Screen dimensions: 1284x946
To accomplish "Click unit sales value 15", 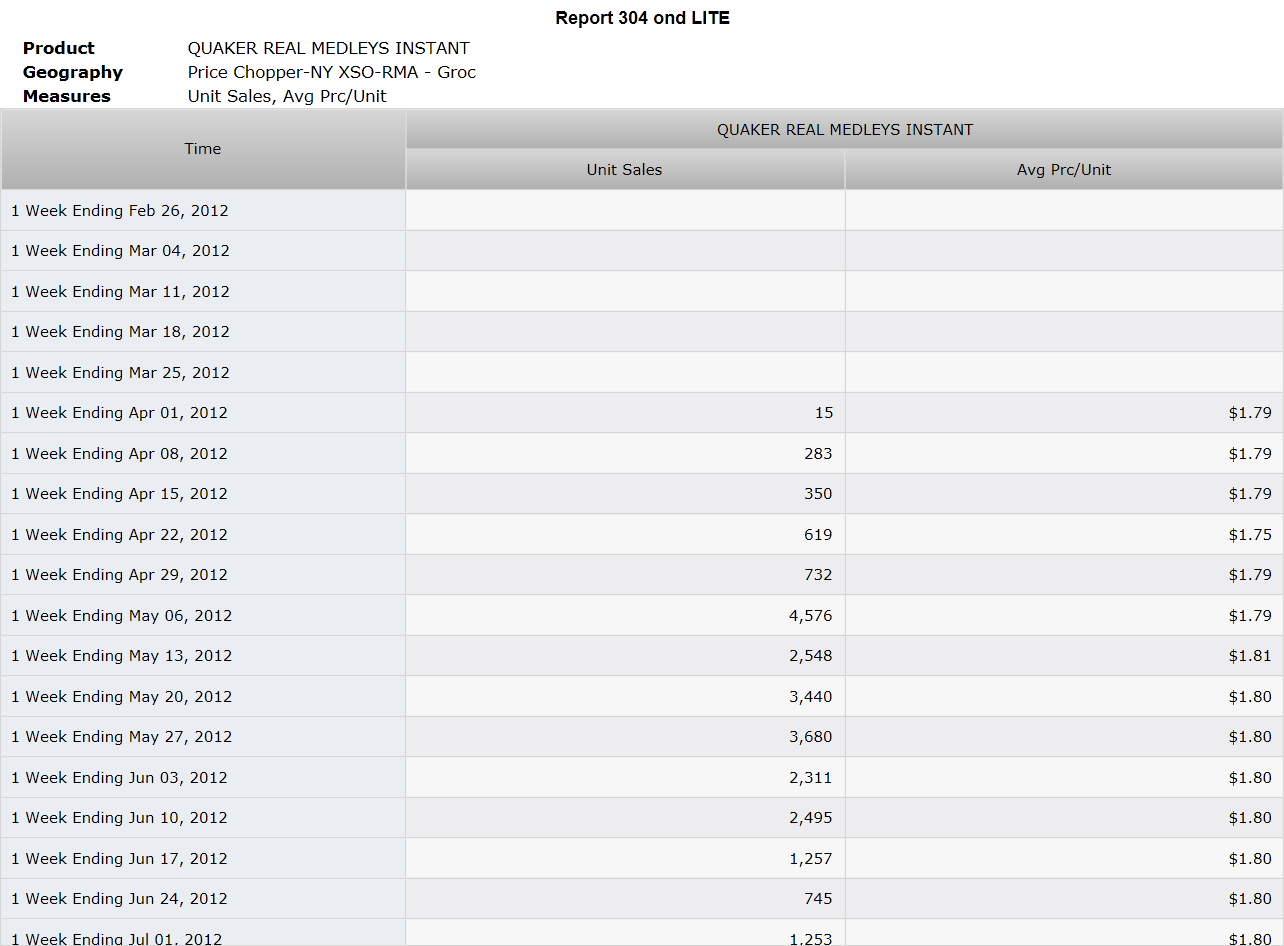I will click(824, 413).
